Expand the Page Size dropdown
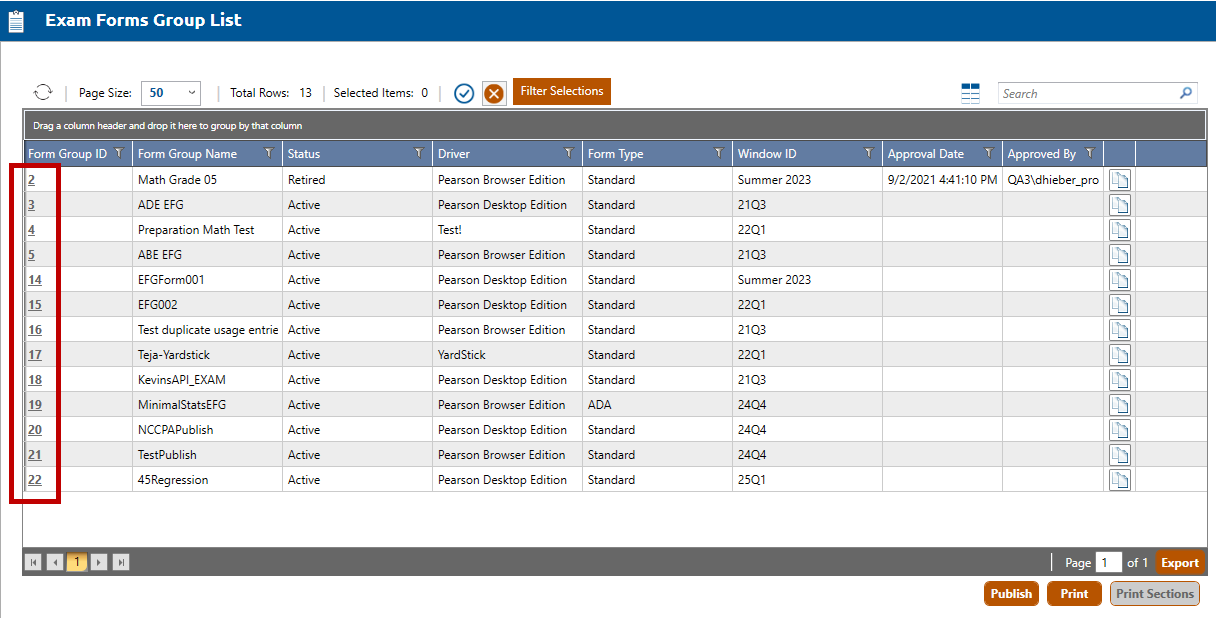 tap(191, 93)
